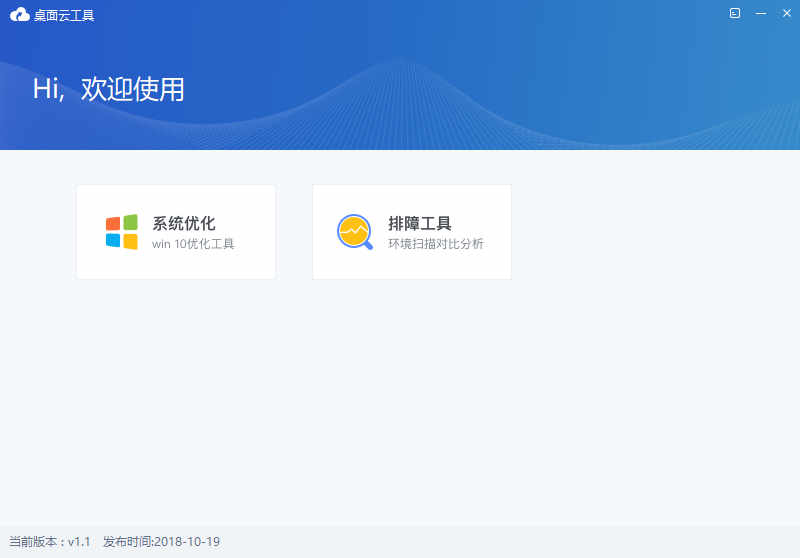
Task: Click the '桌面云工具' window title
Action: pyautogui.click(x=64, y=15)
